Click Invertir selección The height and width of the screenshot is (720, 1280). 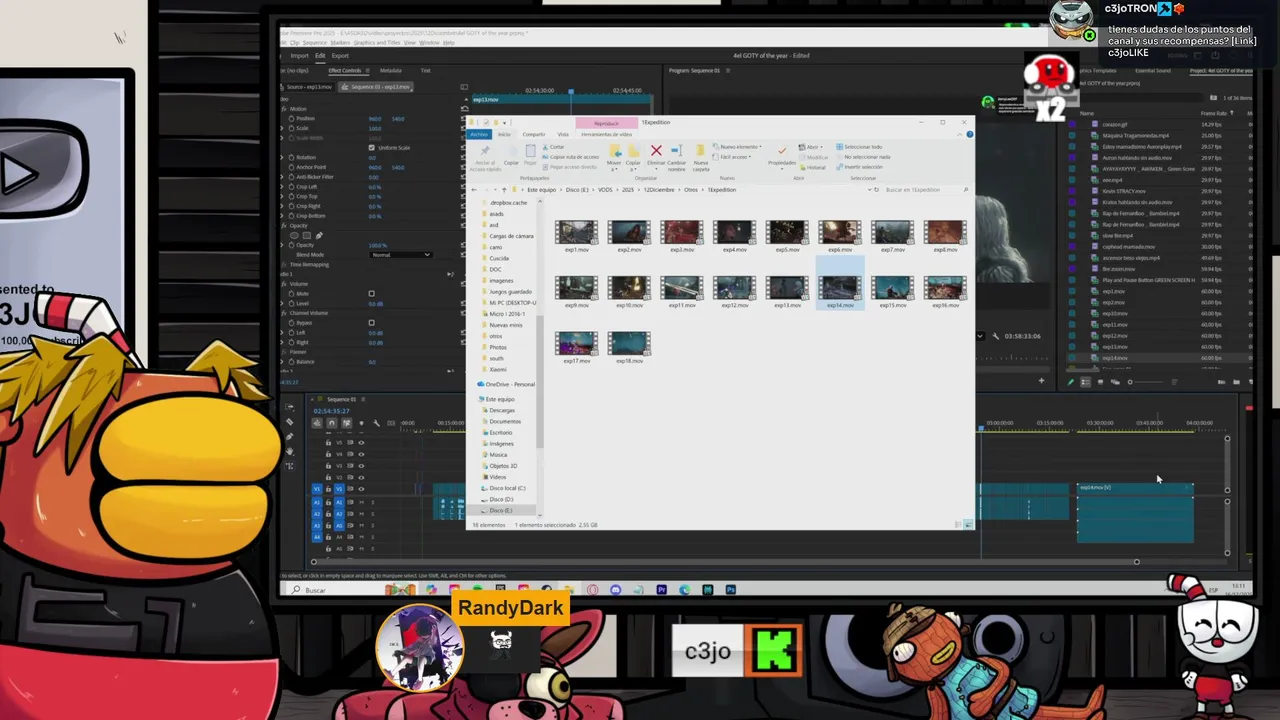pyautogui.click(x=860, y=167)
